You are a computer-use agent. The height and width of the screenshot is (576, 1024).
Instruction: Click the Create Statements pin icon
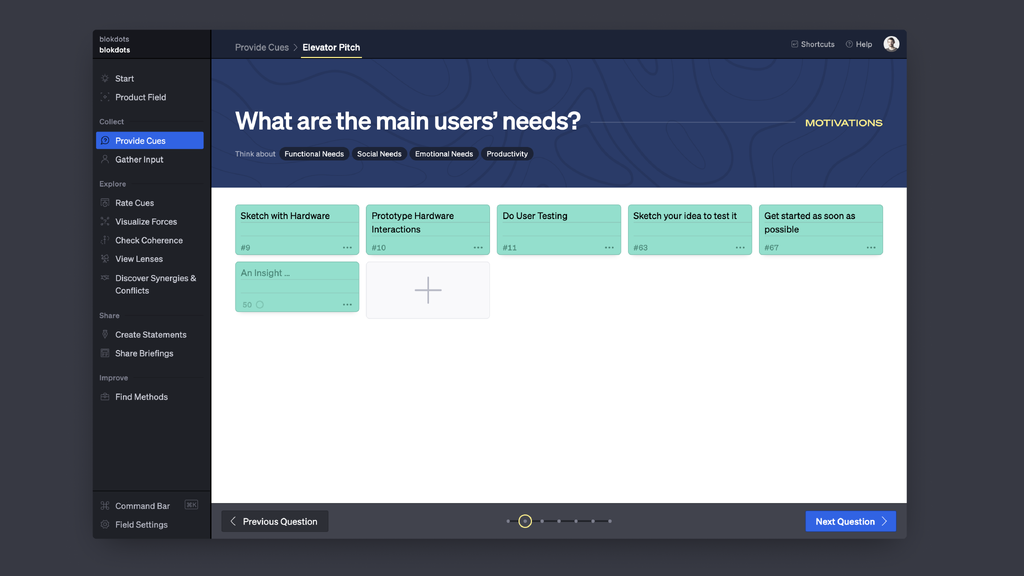click(105, 334)
